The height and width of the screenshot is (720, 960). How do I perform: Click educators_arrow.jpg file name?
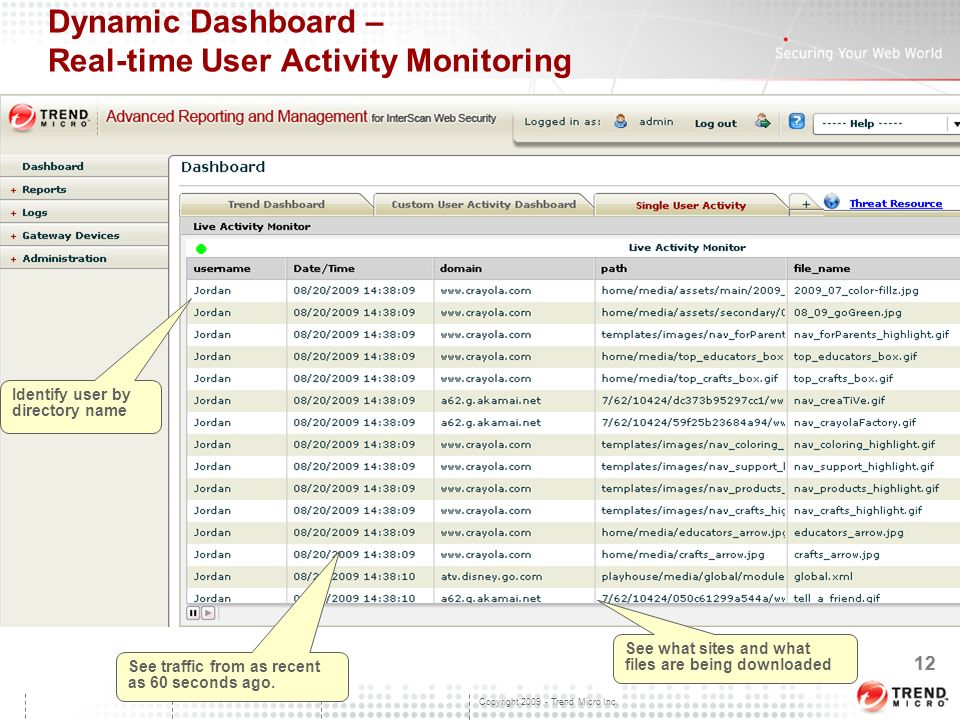849,533
